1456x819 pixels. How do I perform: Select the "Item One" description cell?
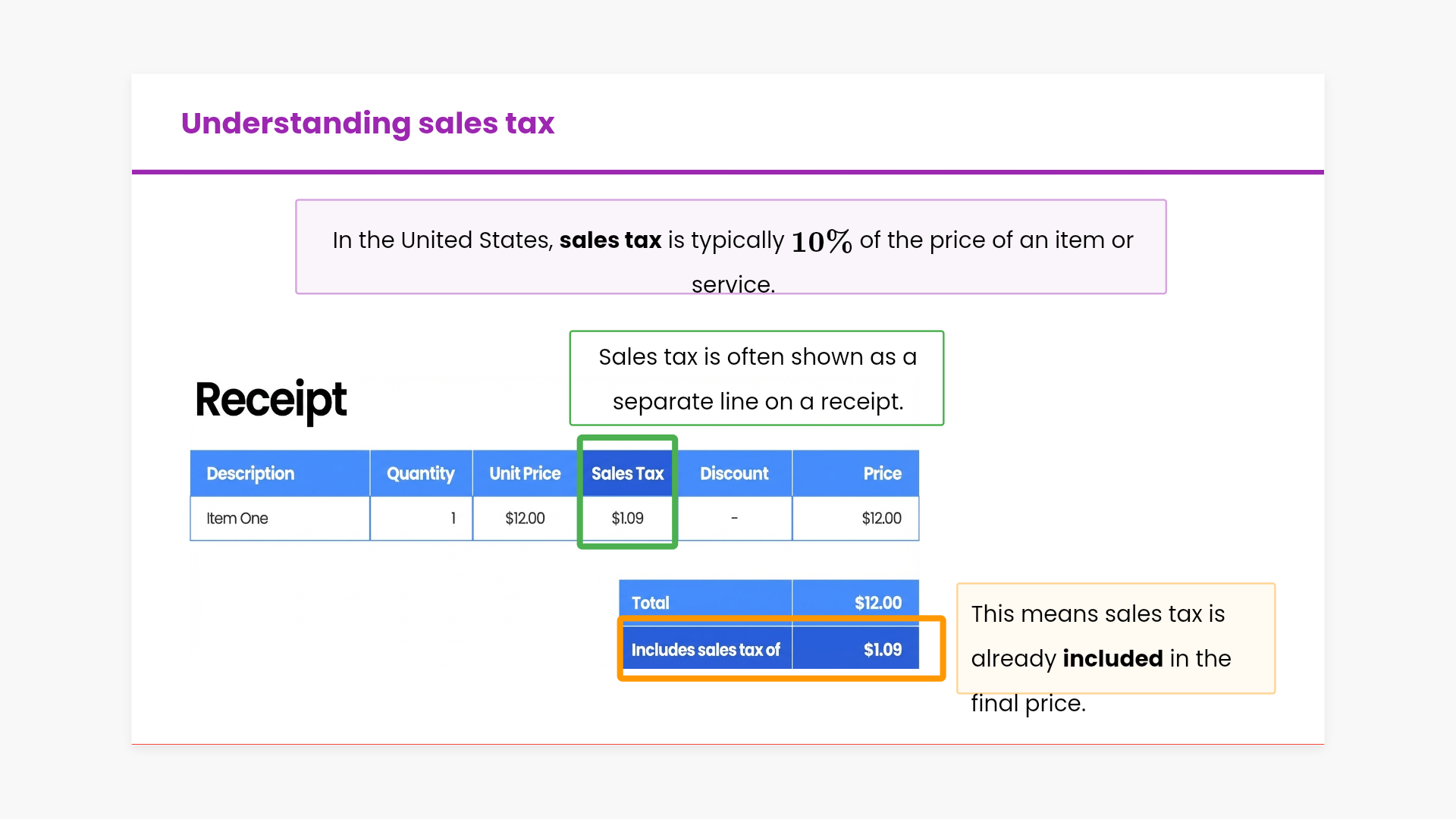click(x=237, y=519)
